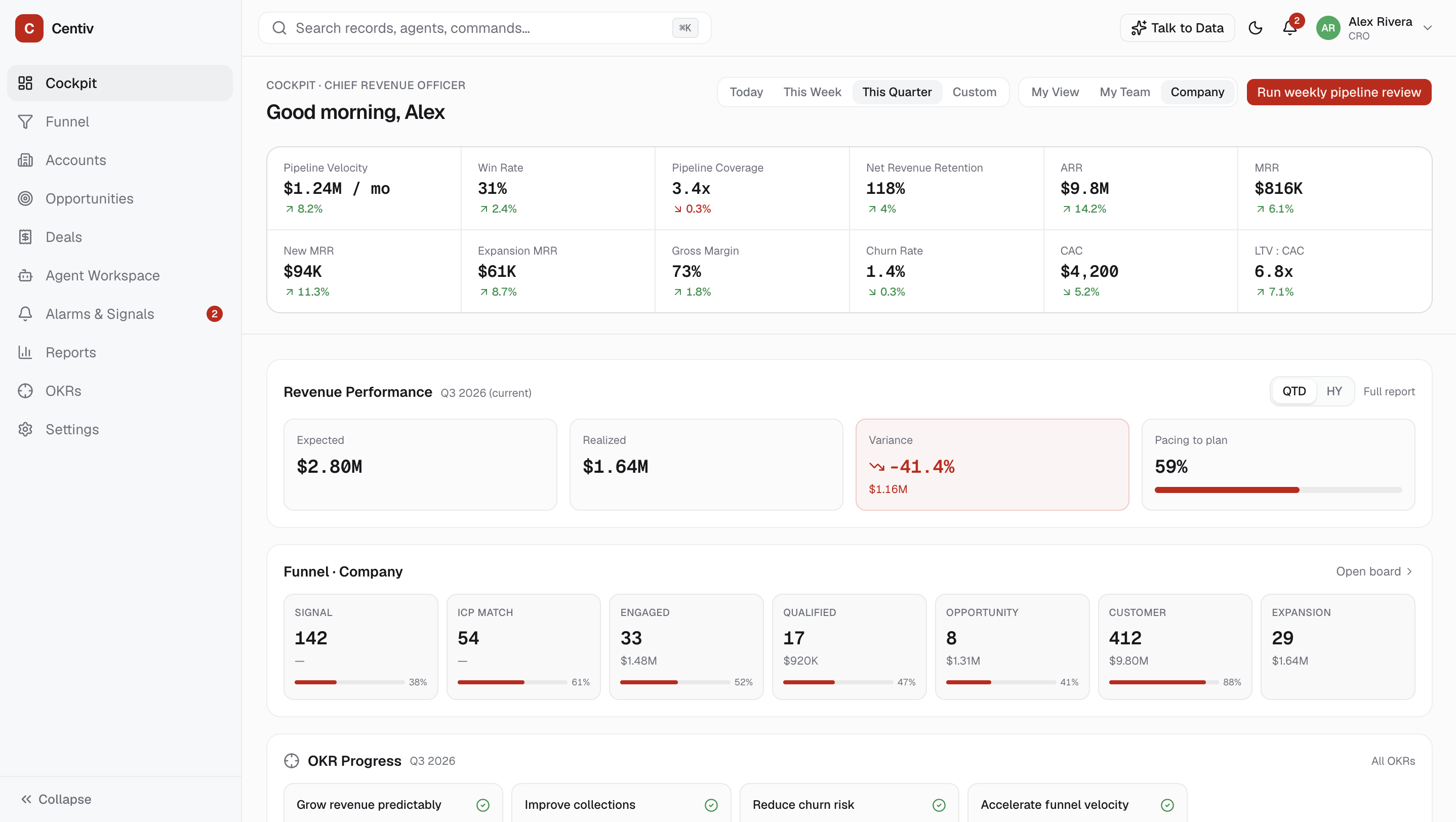Screen dimensions: 1456x822
Task: Click the AR user avatar
Action: [1328, 28]
